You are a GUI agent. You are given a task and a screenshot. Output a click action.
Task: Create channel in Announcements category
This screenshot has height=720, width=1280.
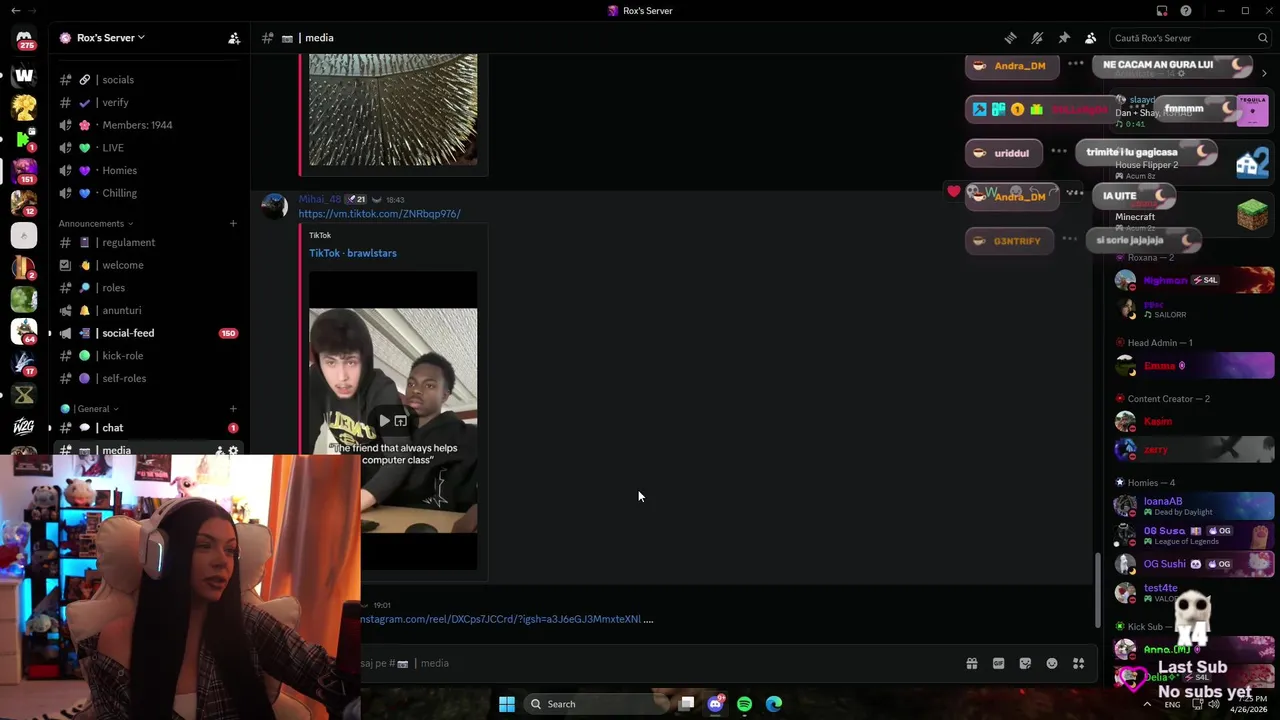pyautogui.click(x=233, y=223)
